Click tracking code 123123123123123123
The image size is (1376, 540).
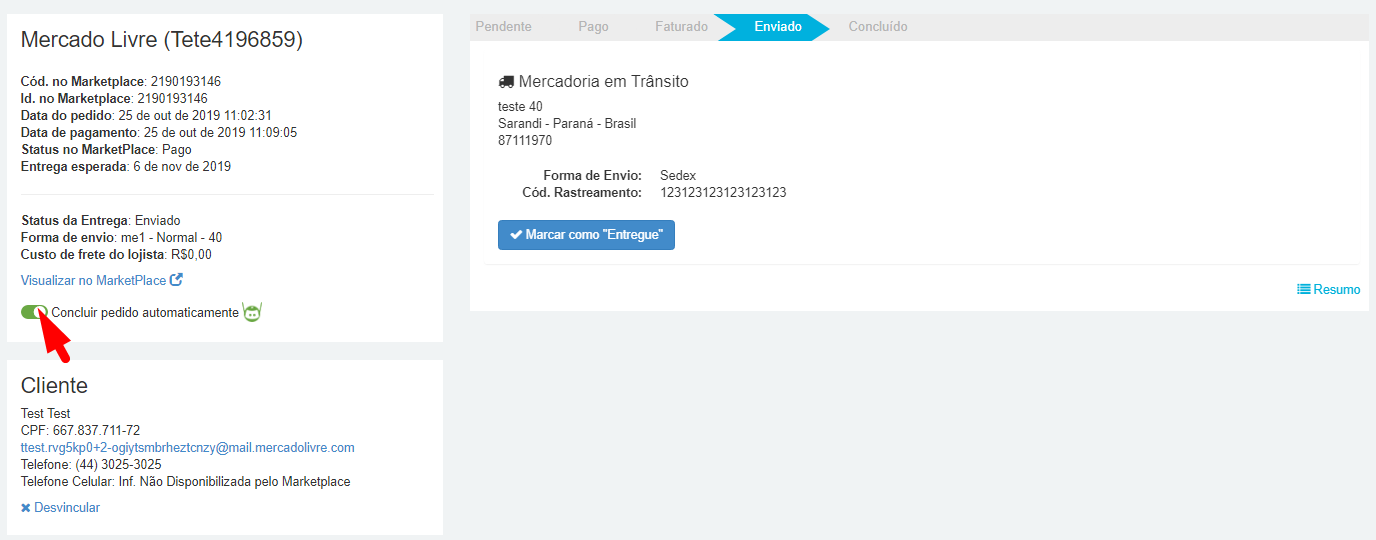pos(723,192)
